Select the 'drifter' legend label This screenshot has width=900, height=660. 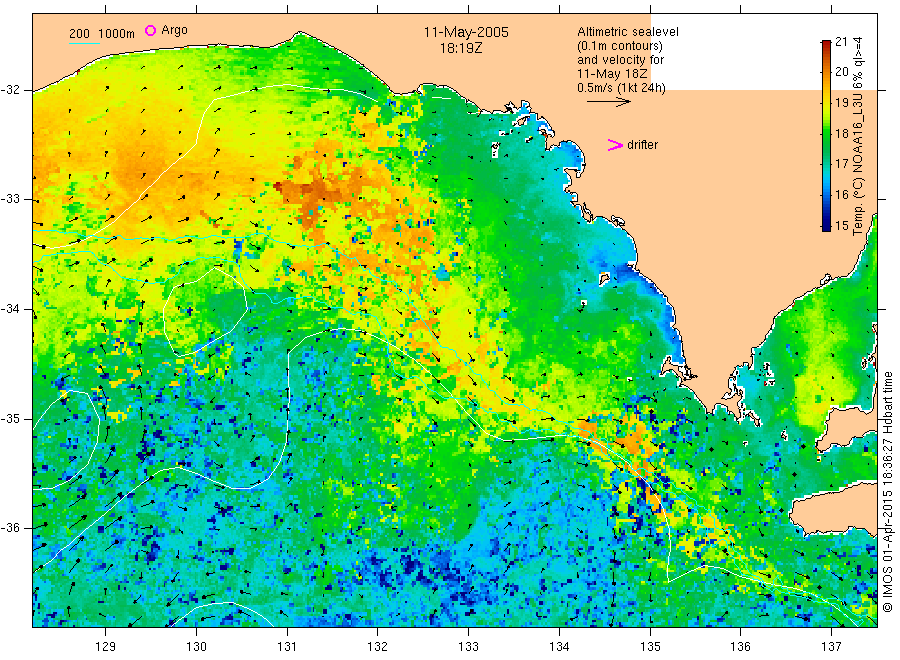pyautogui.click(x=642, y=145)
